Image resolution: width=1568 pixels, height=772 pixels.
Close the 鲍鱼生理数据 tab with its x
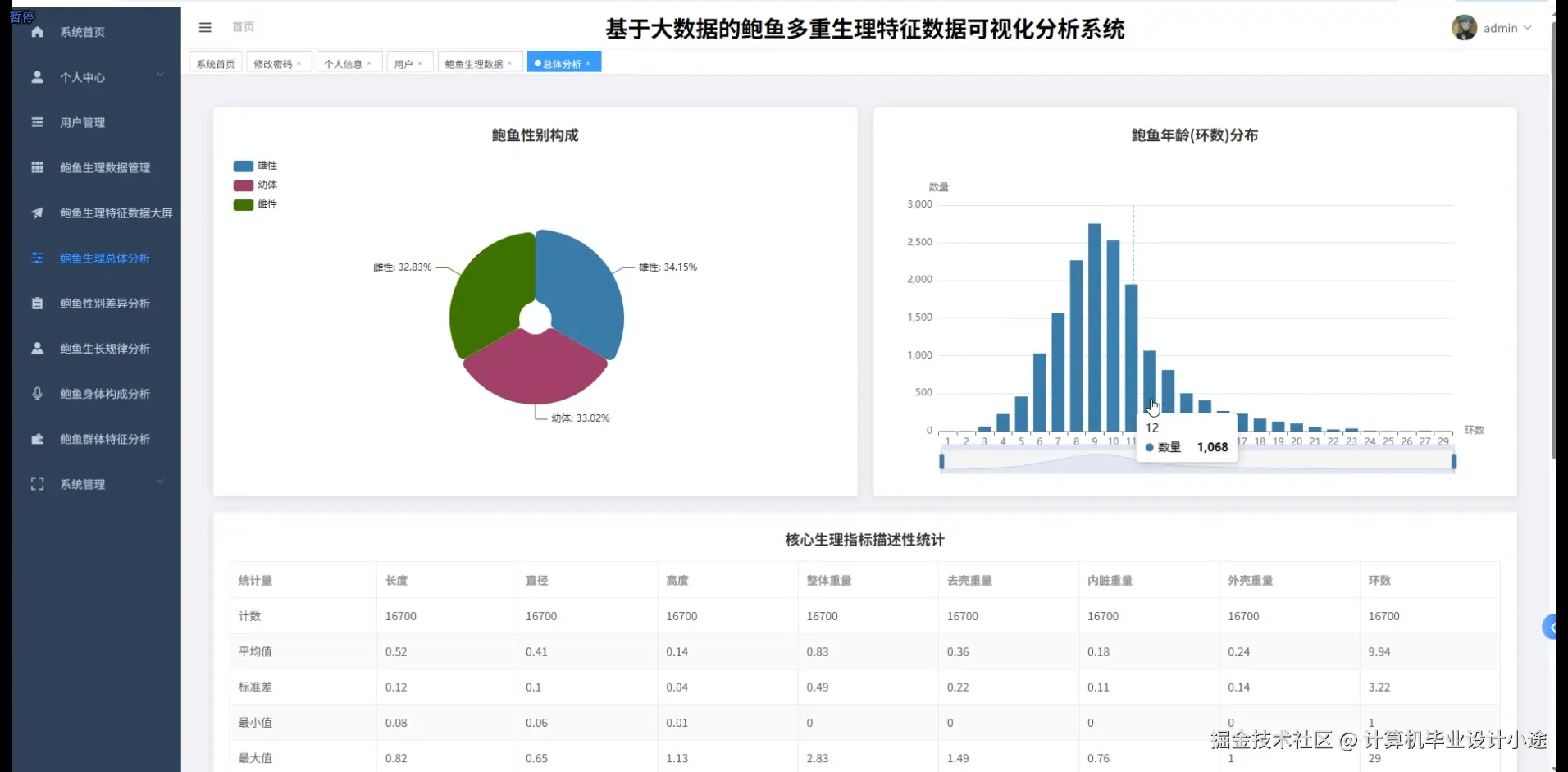[x=509, y=63]
